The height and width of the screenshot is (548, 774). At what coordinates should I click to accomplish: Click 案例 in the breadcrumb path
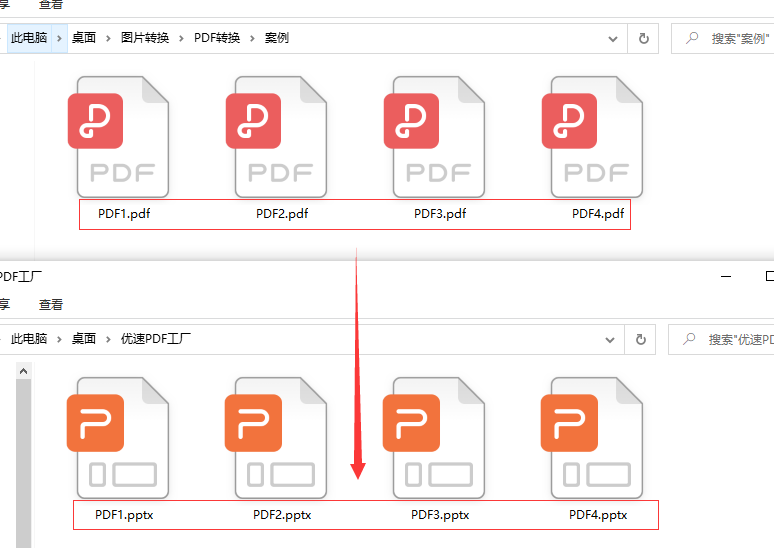coord(276,38)
